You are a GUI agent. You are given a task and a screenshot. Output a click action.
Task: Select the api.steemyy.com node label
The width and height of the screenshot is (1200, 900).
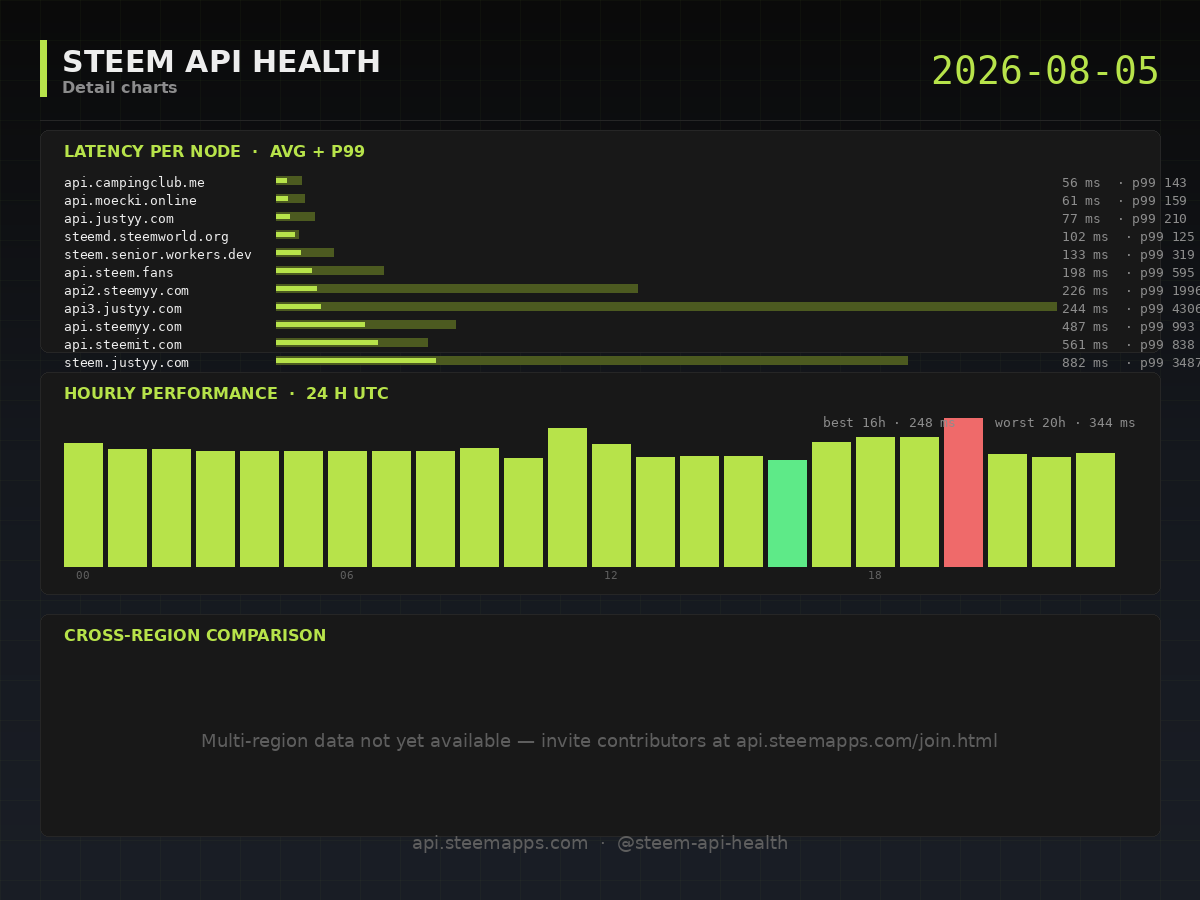[123, 327]
